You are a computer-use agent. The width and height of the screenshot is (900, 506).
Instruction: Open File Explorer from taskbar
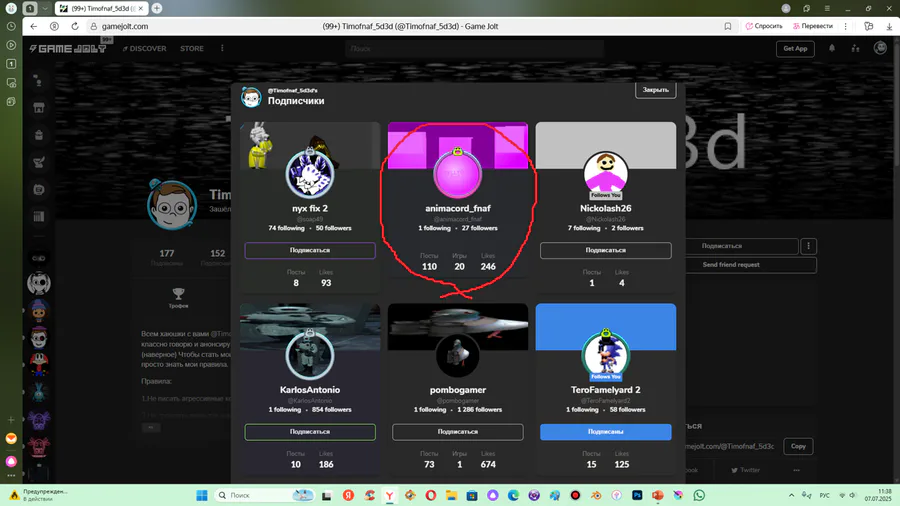tap(451, 495)
